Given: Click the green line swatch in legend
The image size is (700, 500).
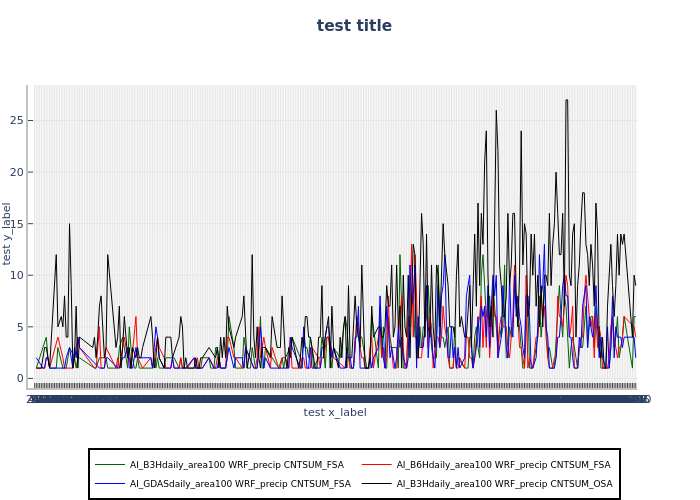Looking at the screenshot, I should [110, 465].
